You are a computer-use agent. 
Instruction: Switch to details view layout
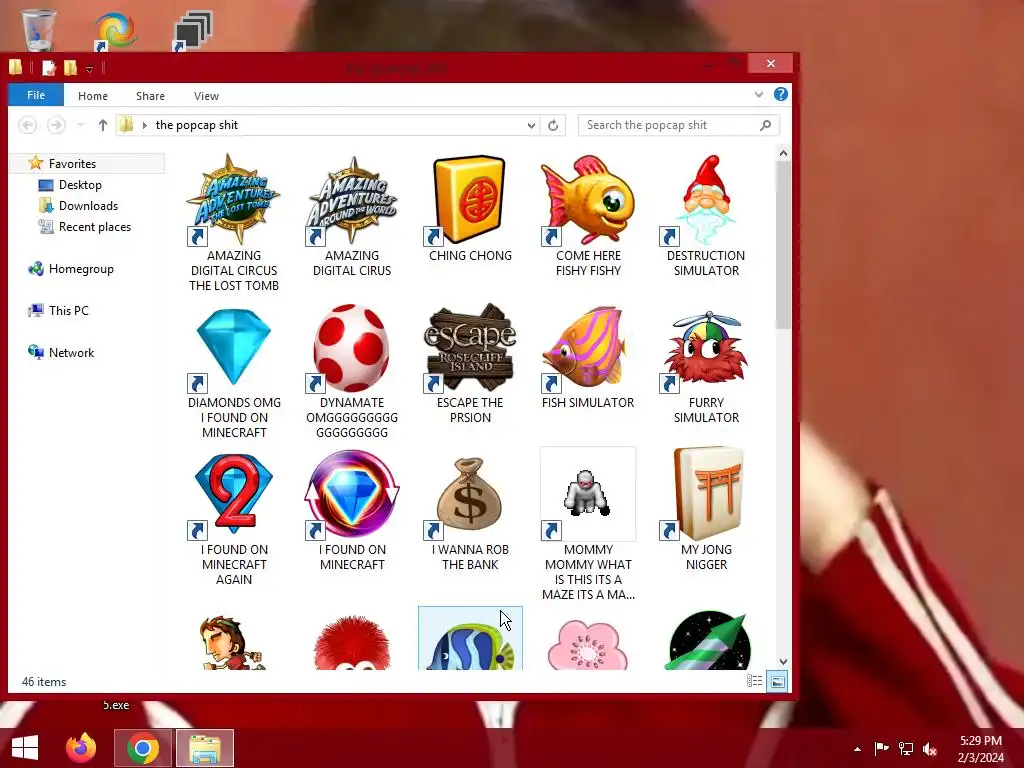[754, 682]
